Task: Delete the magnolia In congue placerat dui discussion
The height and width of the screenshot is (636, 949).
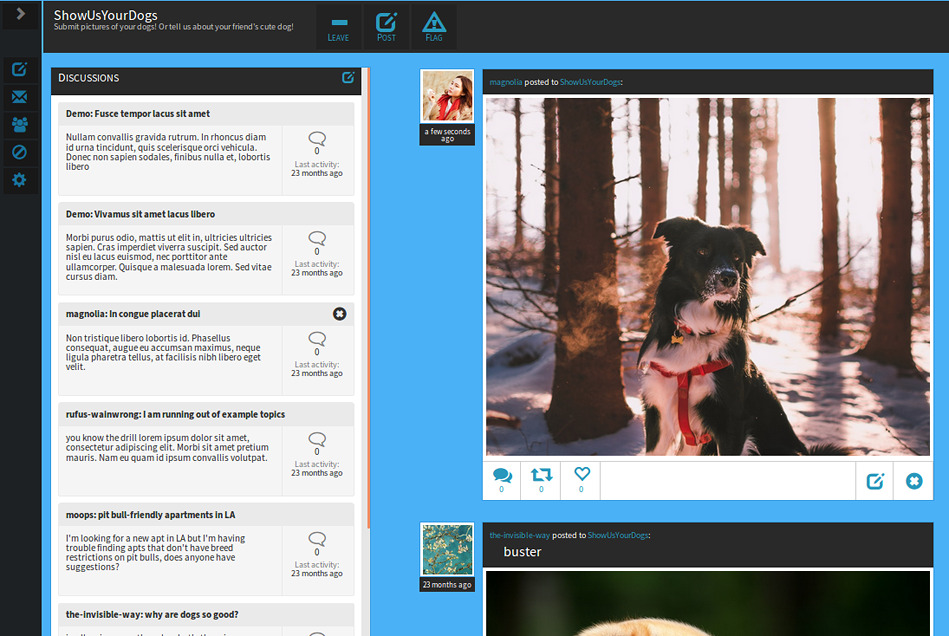Action: (340, 313)
